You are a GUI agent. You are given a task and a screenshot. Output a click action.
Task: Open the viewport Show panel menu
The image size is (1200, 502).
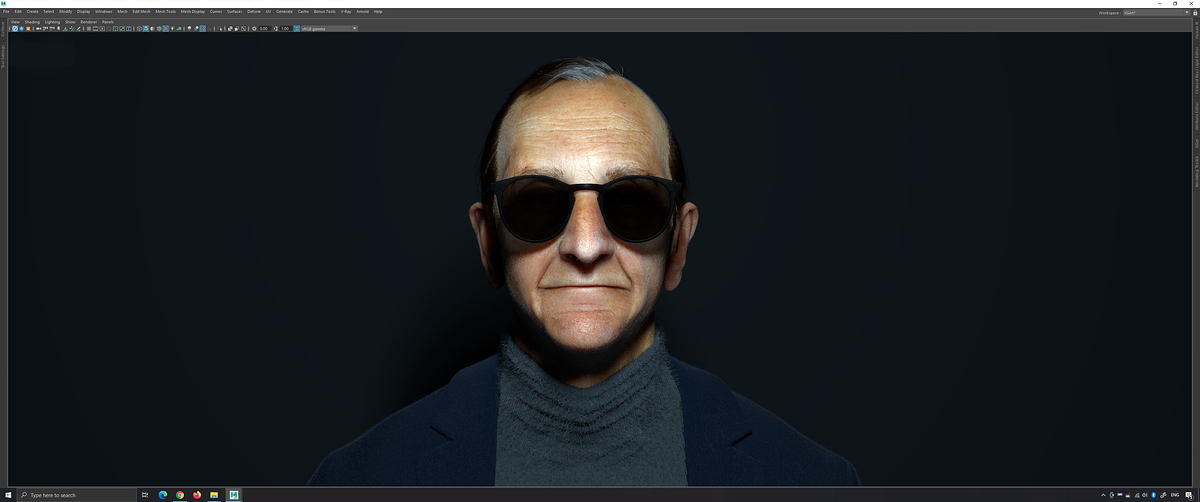[70, 21]
